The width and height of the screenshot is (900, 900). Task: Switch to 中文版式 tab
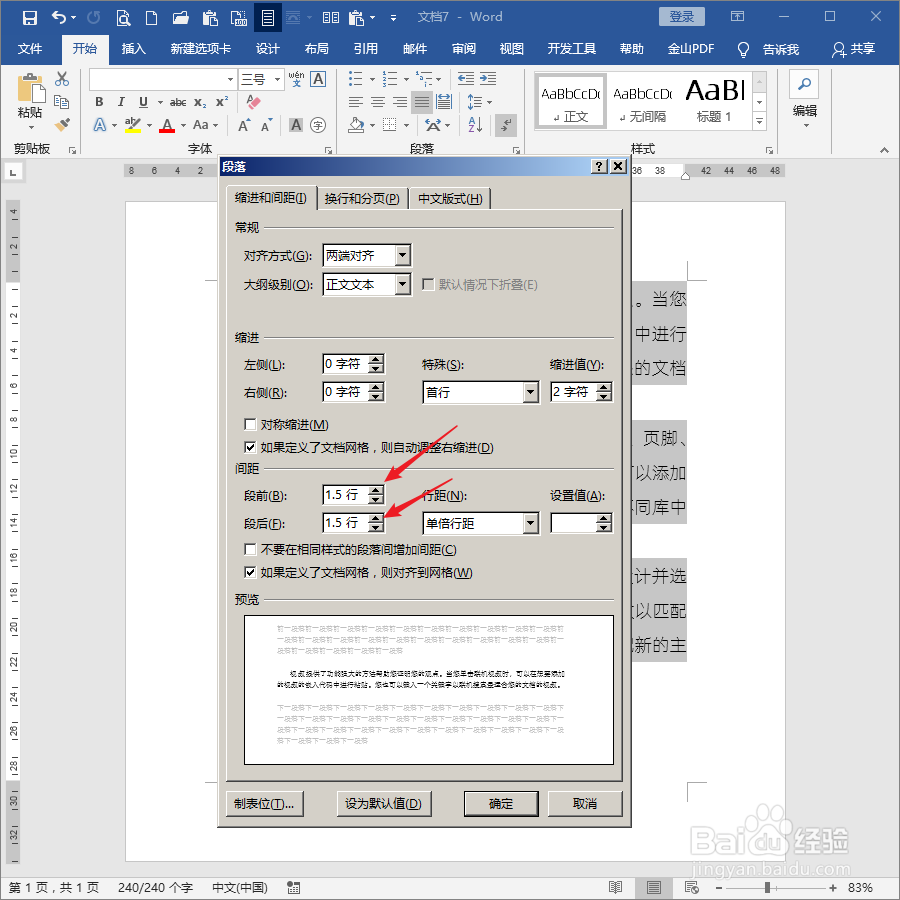pos(450,199)
